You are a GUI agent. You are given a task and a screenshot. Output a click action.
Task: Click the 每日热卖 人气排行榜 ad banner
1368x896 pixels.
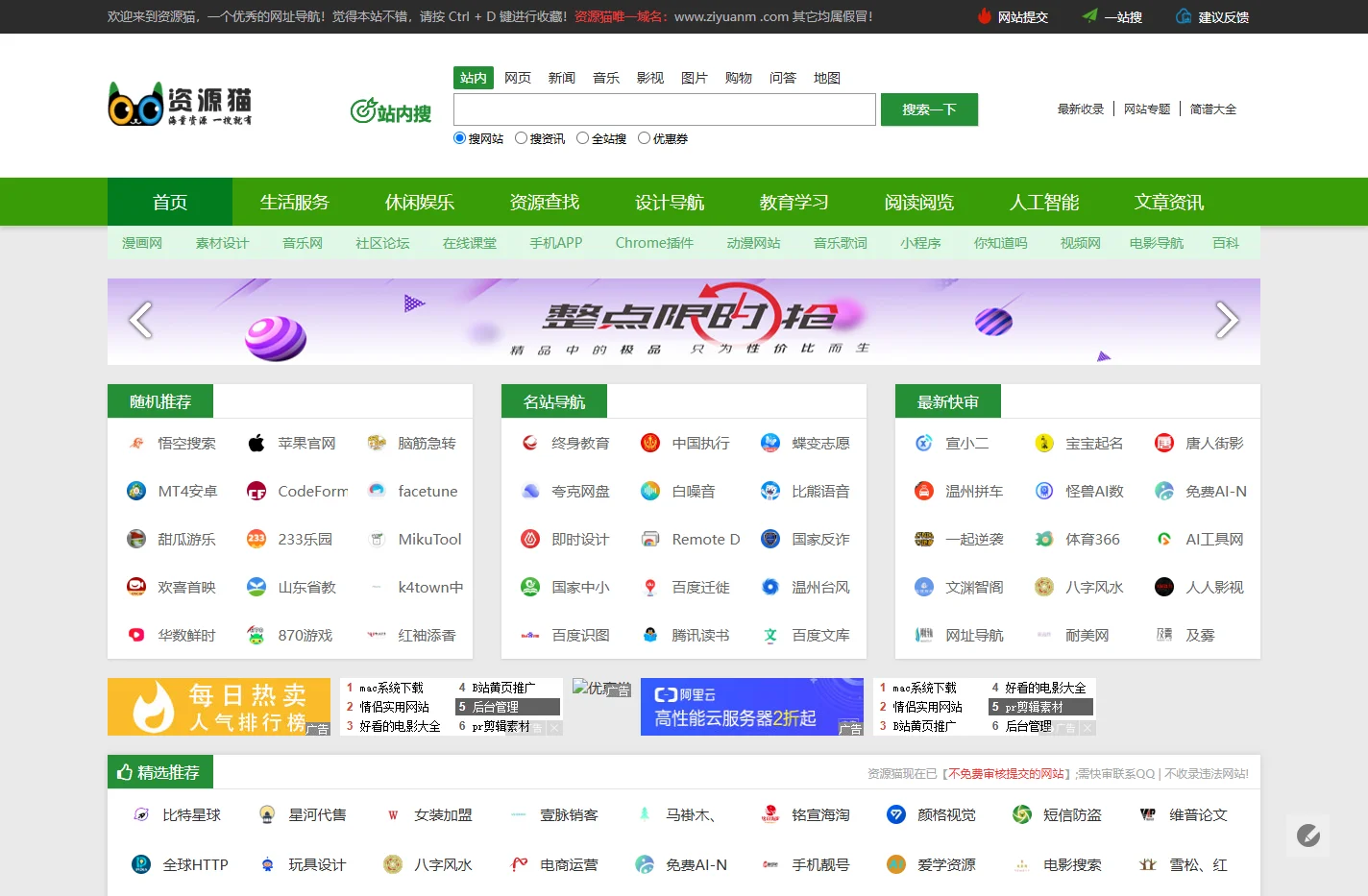point(219,707)
